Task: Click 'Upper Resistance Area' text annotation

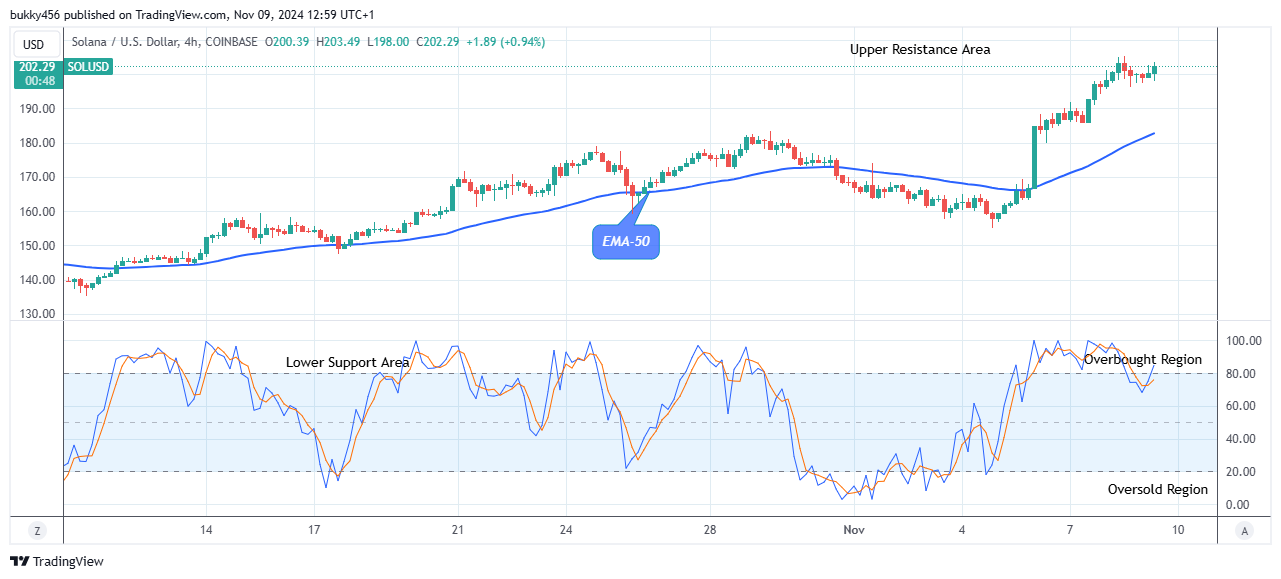Action: 920,49
